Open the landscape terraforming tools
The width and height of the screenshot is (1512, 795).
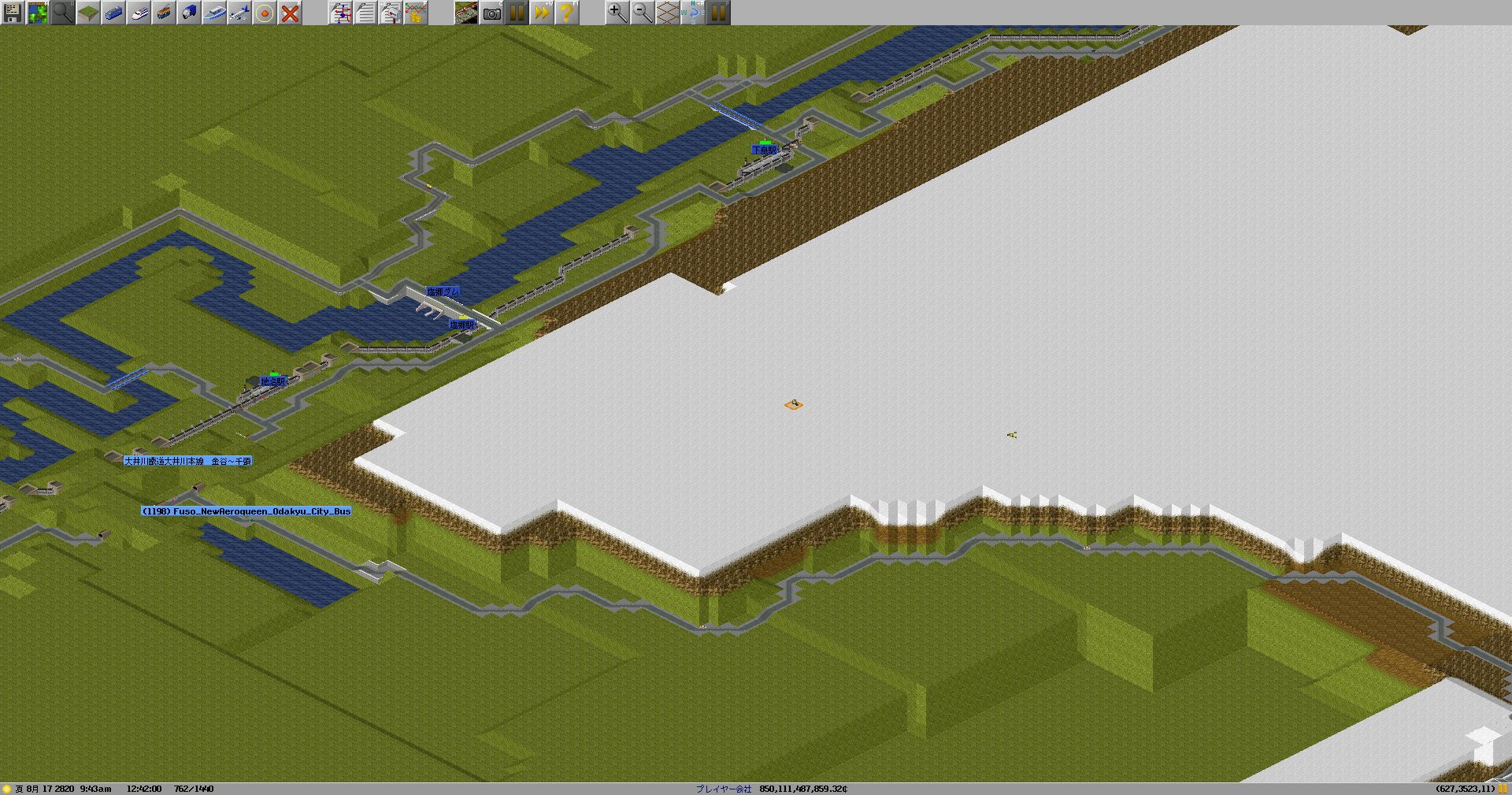pos(88,13)
